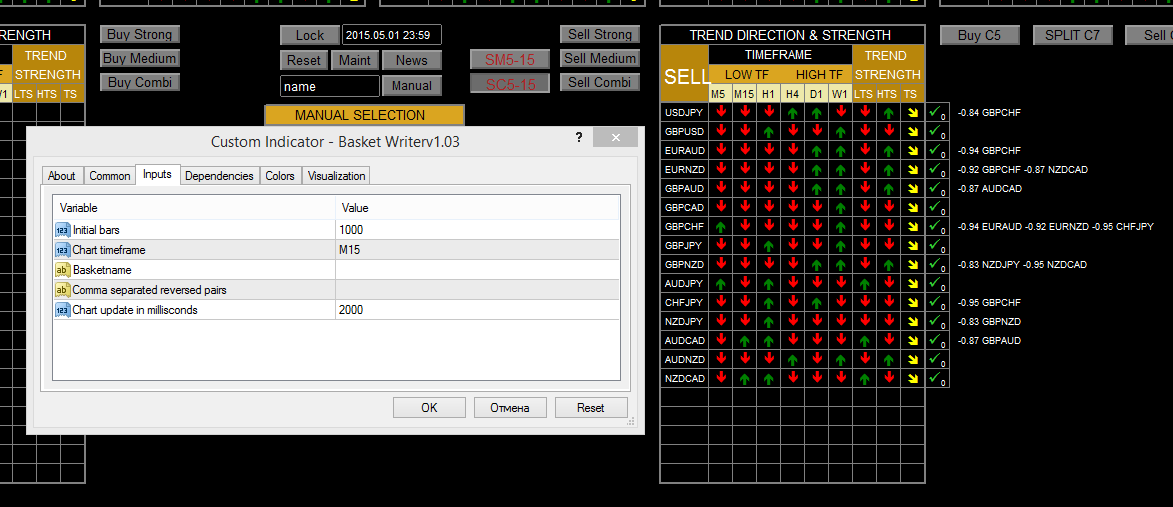1173x507 pixels.
Task: Click the yellow TS arrow in NZDCAD row
Action: pyautogui.click(x=912, y=378)
